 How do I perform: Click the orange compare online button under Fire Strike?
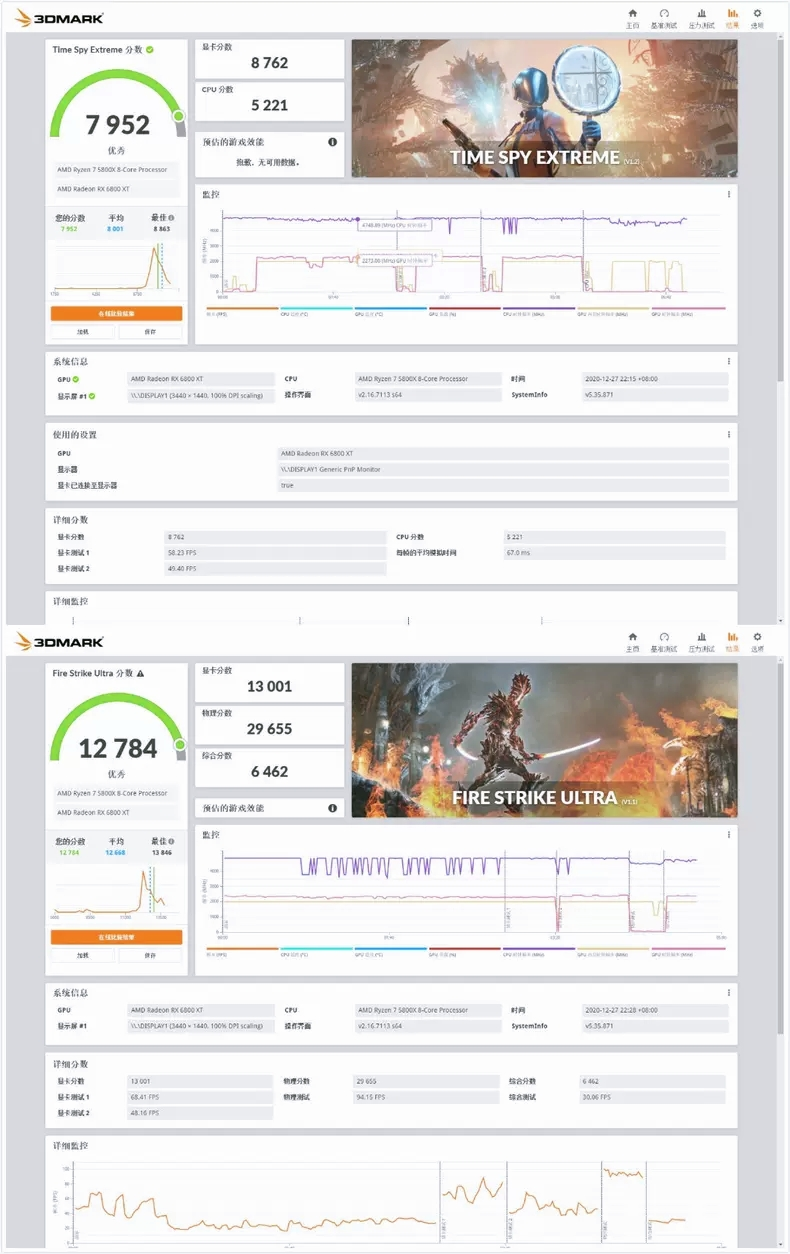(x=116, y=937)
